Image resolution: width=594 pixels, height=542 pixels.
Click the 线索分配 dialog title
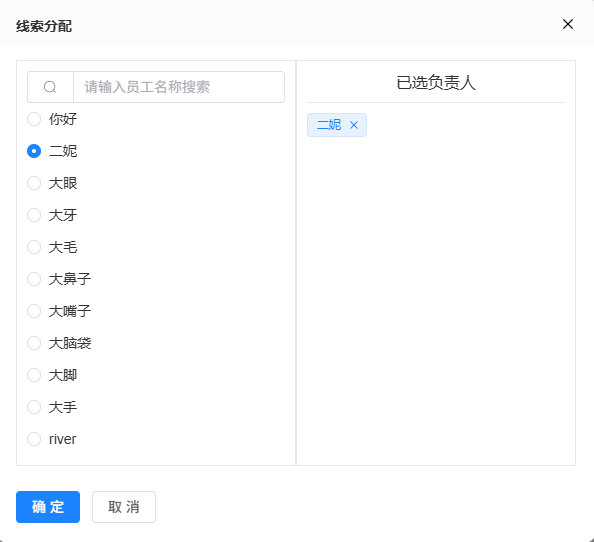44,27
